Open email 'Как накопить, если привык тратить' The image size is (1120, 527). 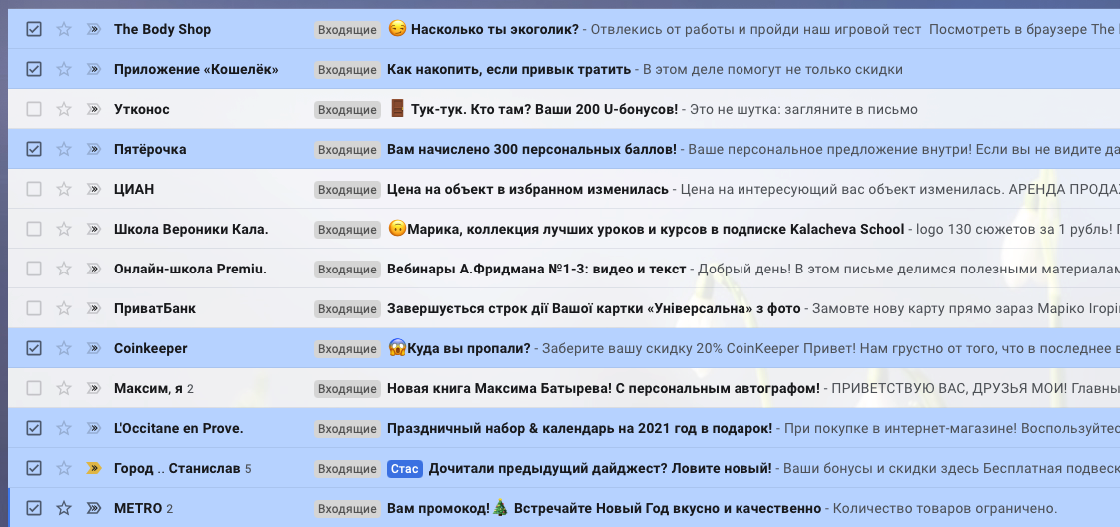pyautogui.click(x=509, y=69)
